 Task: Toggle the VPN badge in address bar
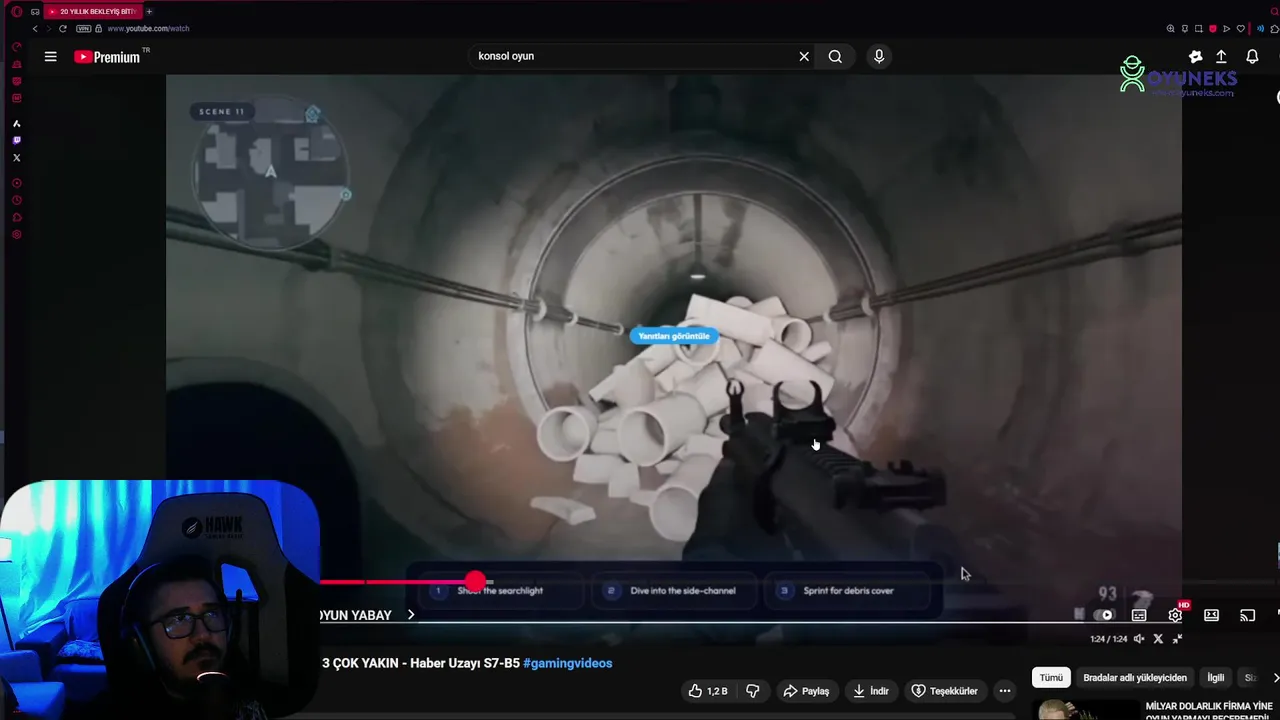[x=84, y=28]
